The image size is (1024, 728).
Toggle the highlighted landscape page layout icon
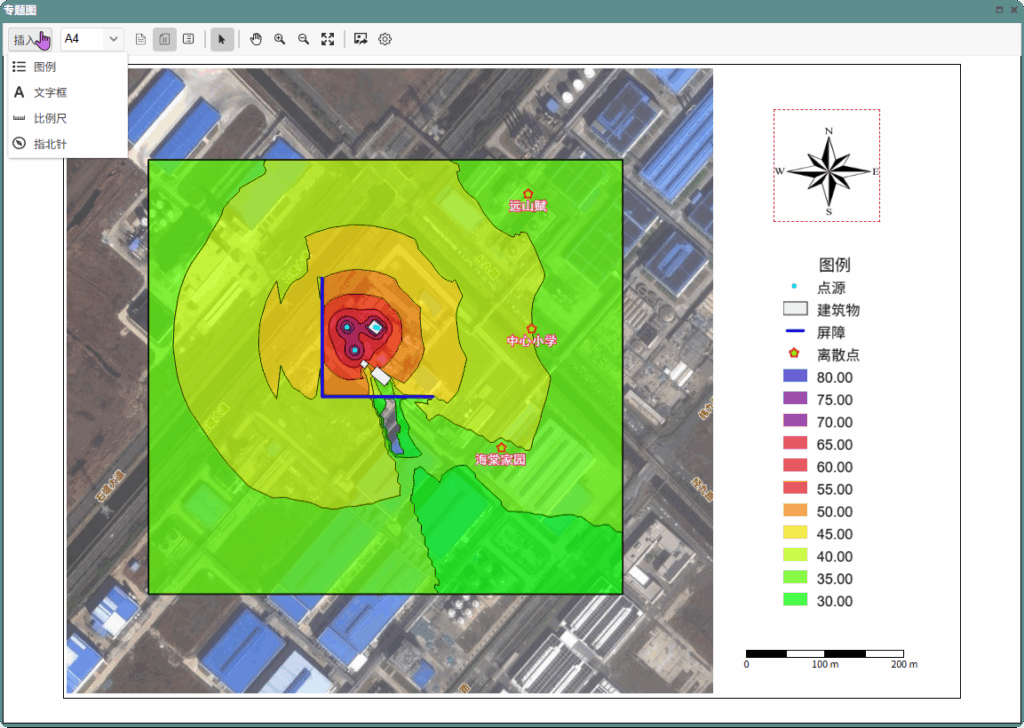[165, 39]
